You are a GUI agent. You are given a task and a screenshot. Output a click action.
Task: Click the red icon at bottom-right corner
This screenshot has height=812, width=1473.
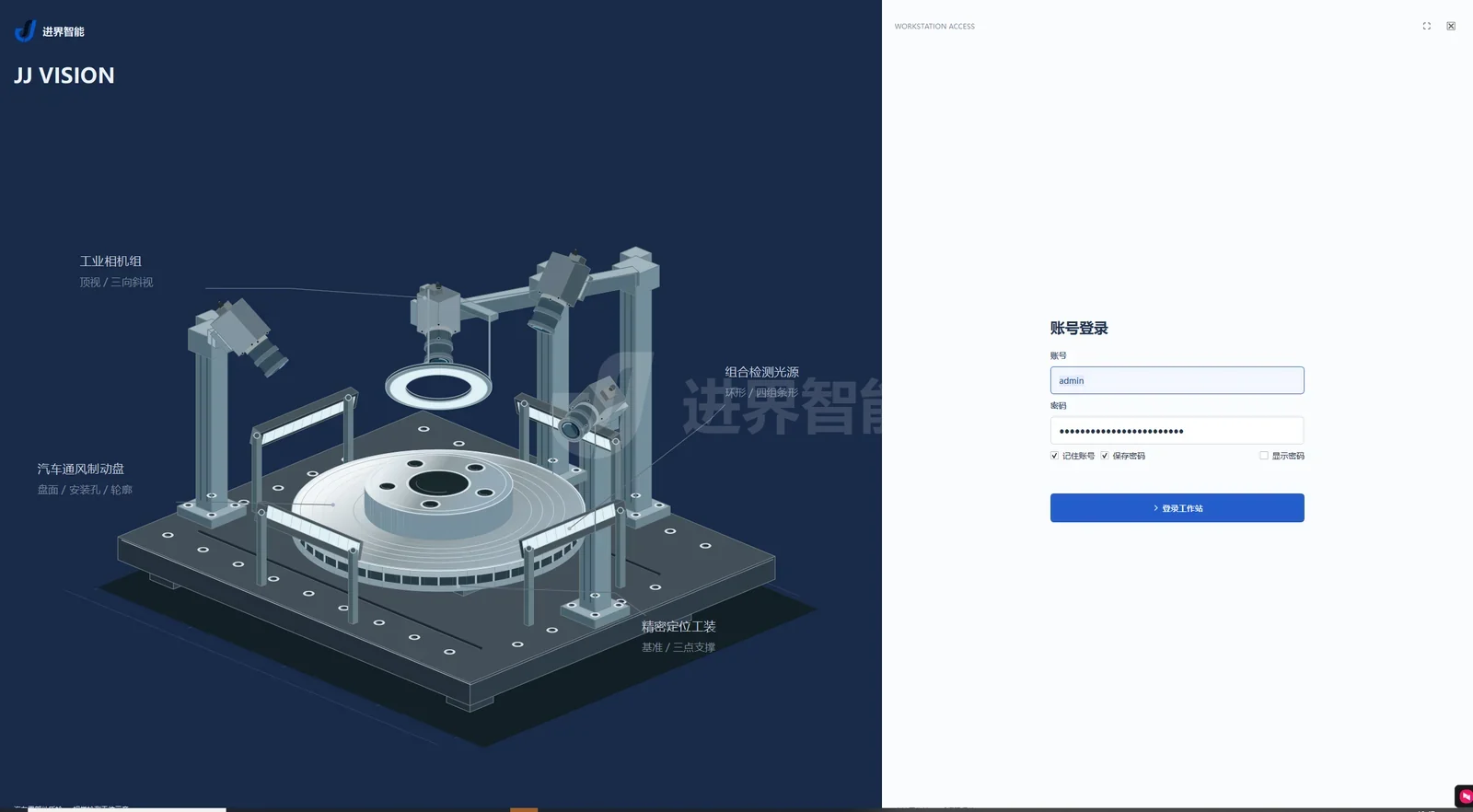1465,796
